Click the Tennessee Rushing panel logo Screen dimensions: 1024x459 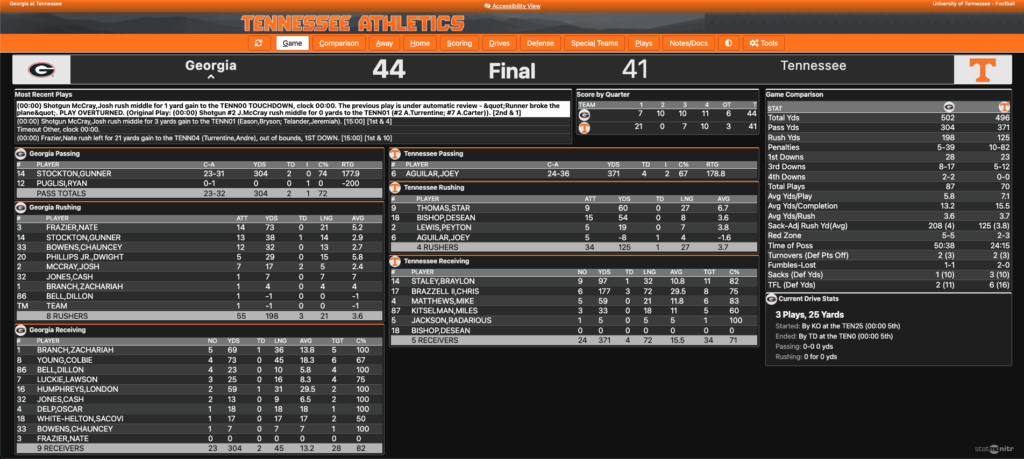[x=395, y=187]
